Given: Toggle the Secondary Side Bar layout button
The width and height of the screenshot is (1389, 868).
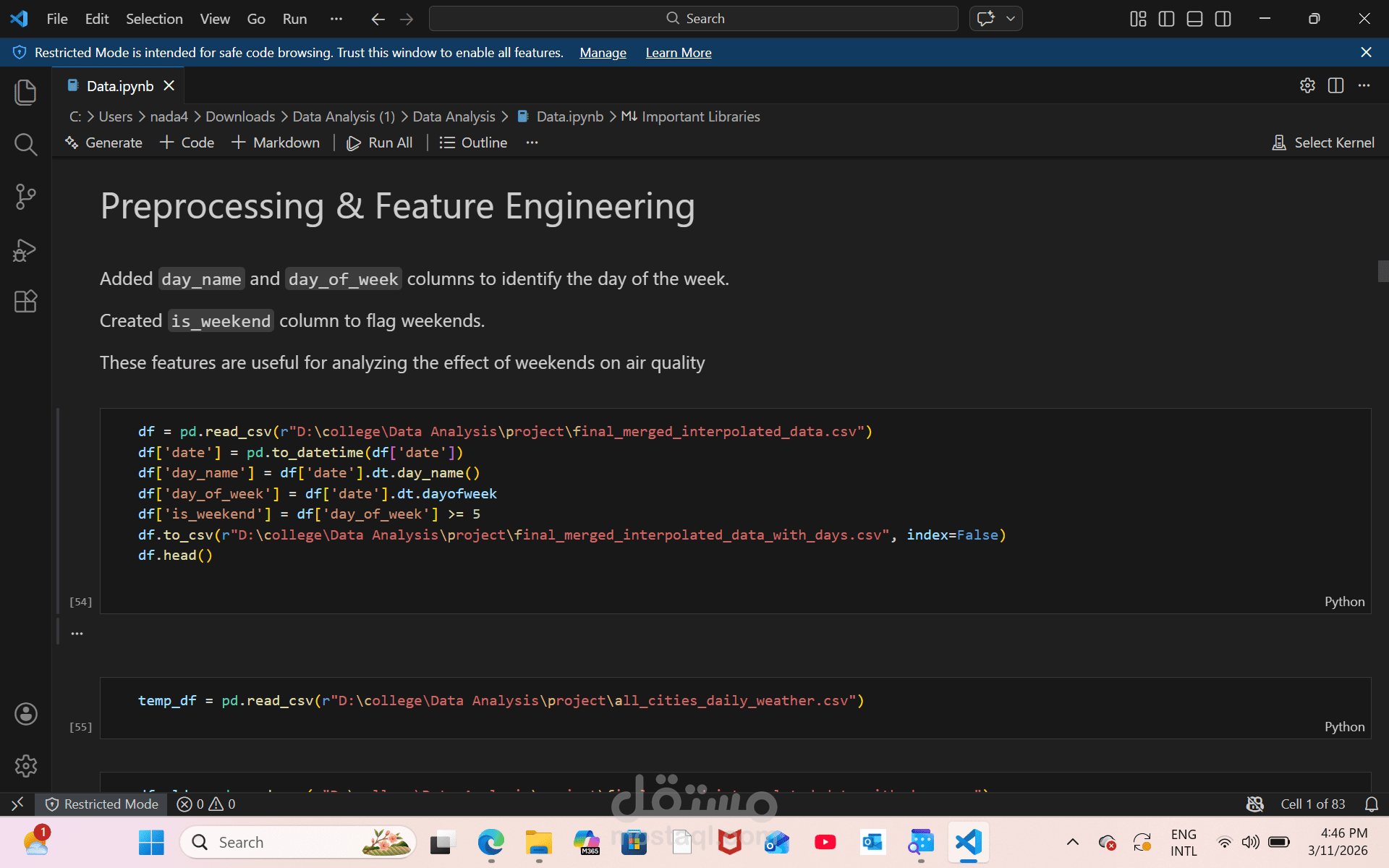Looking at the screenshot, I should (1223, 19).
